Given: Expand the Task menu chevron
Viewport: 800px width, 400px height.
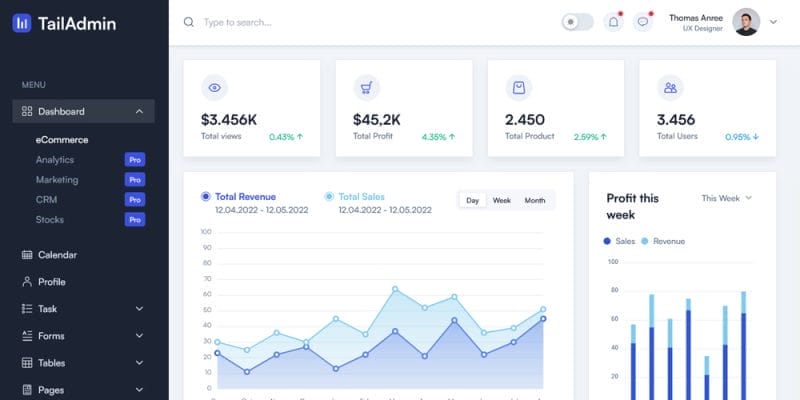Looking at the screenshot, I should (139, 309).
